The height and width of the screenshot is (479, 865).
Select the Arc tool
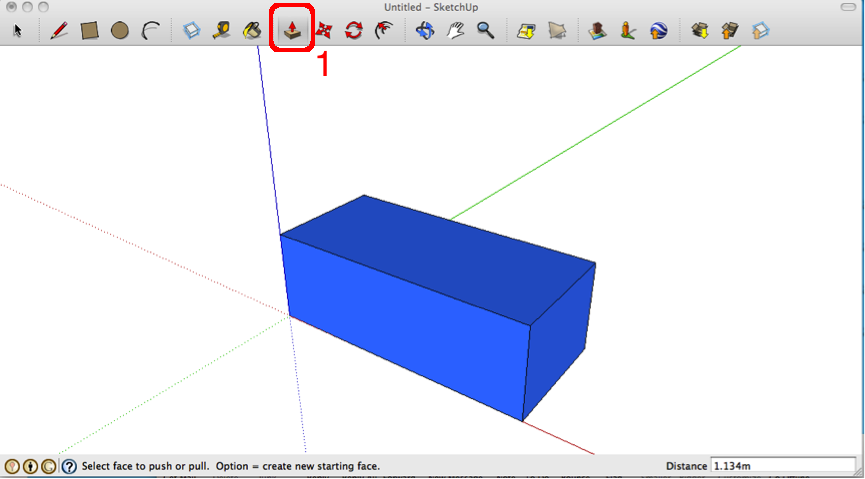click(150, 31)
